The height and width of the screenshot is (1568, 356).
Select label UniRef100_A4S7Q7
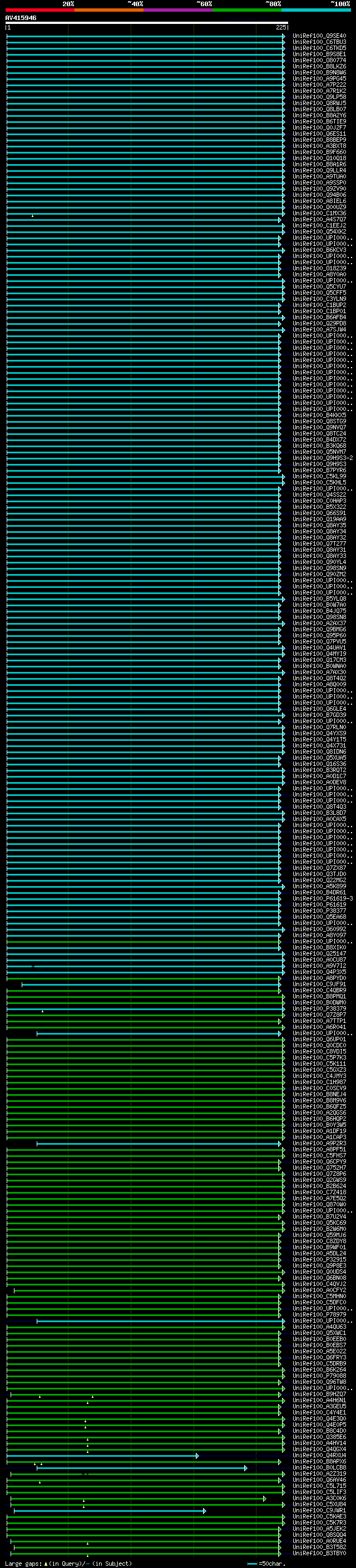319,220
